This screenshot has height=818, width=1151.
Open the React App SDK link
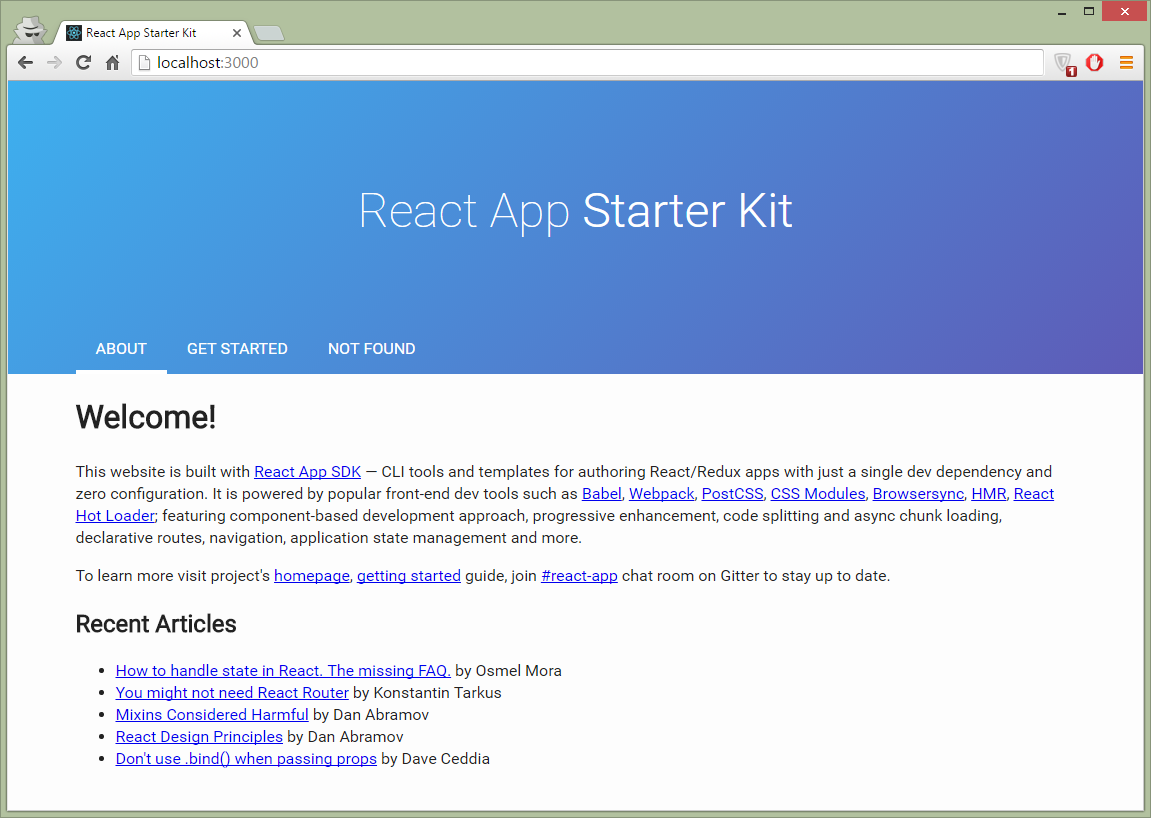pos(307,471)
